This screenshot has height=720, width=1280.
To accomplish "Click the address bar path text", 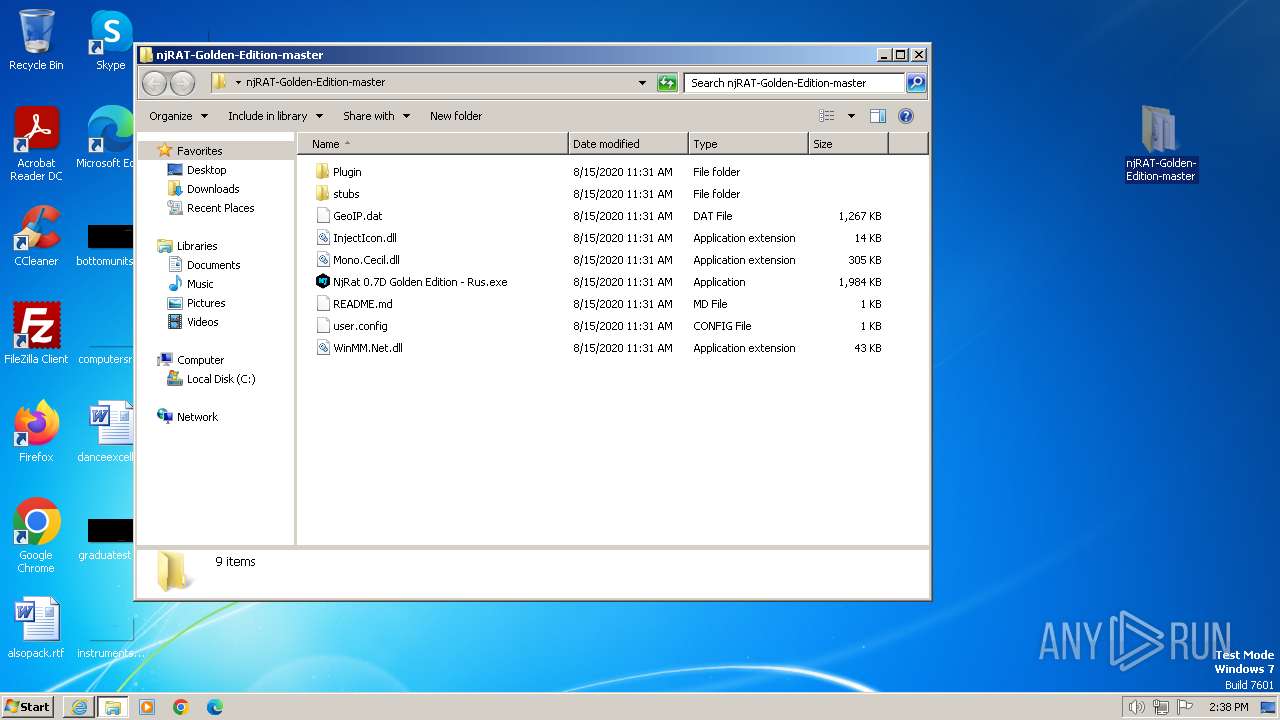I will click(x=315, y=83).
